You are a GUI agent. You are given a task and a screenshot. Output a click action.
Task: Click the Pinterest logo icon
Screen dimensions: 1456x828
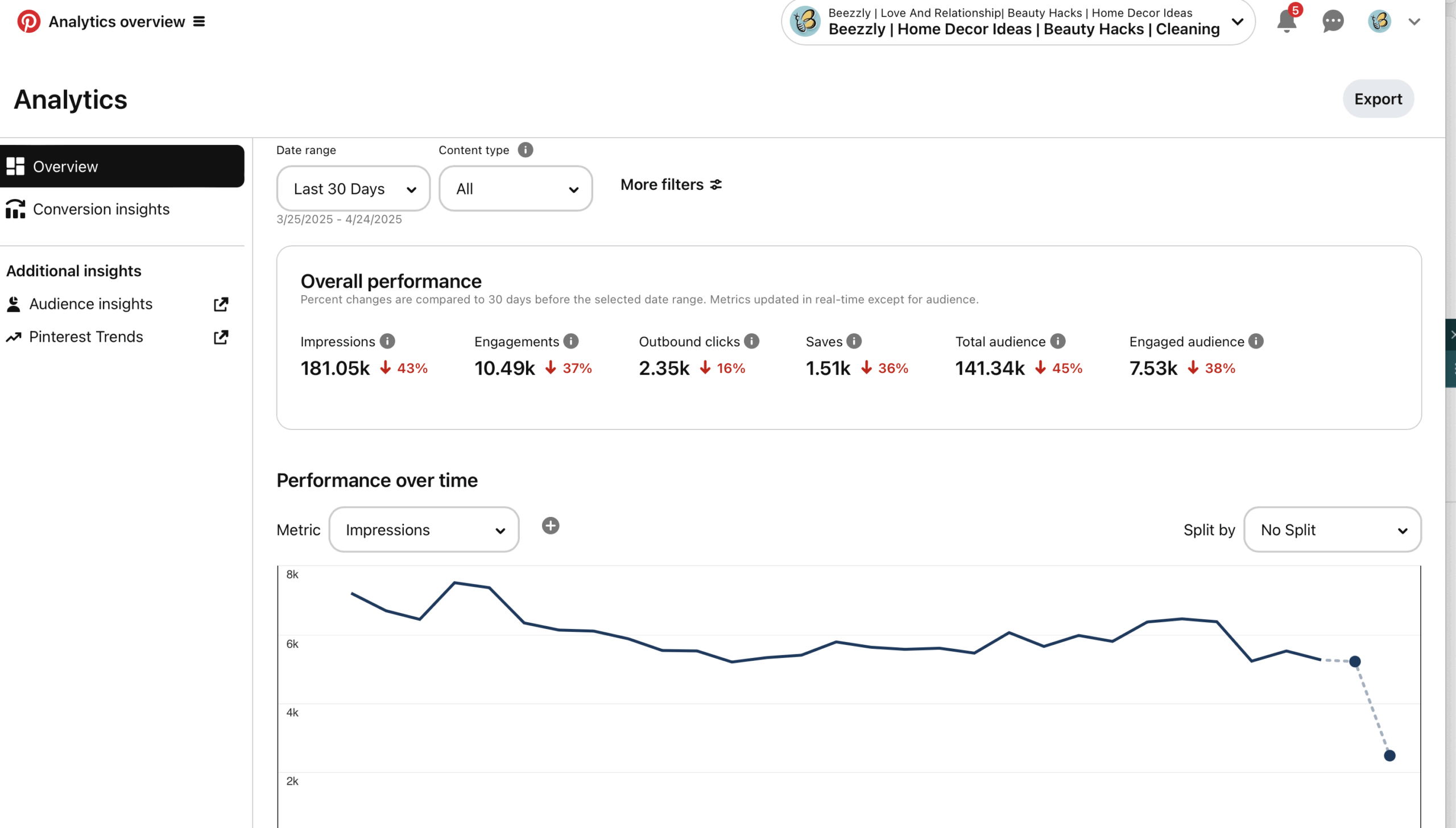pyautogui.click(x=28, y=22)
